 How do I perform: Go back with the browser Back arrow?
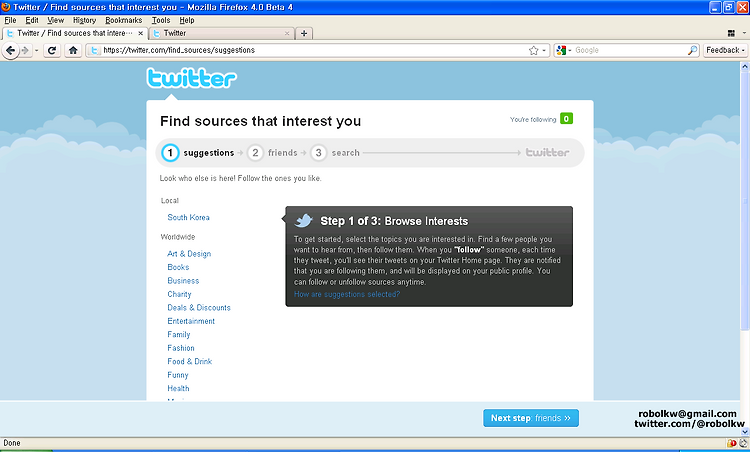coord(10,50)
